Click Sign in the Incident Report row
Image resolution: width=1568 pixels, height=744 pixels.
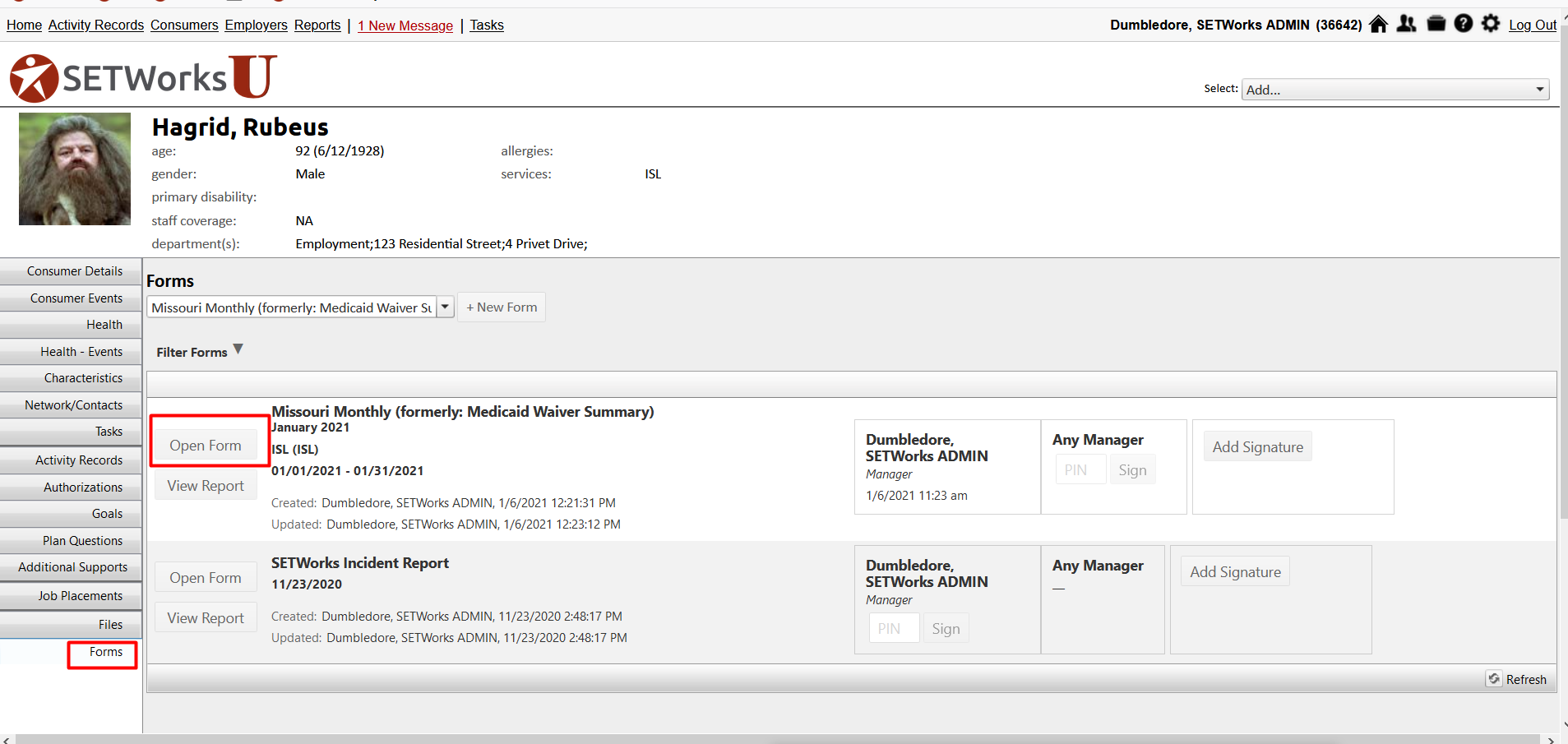(946, 629)
